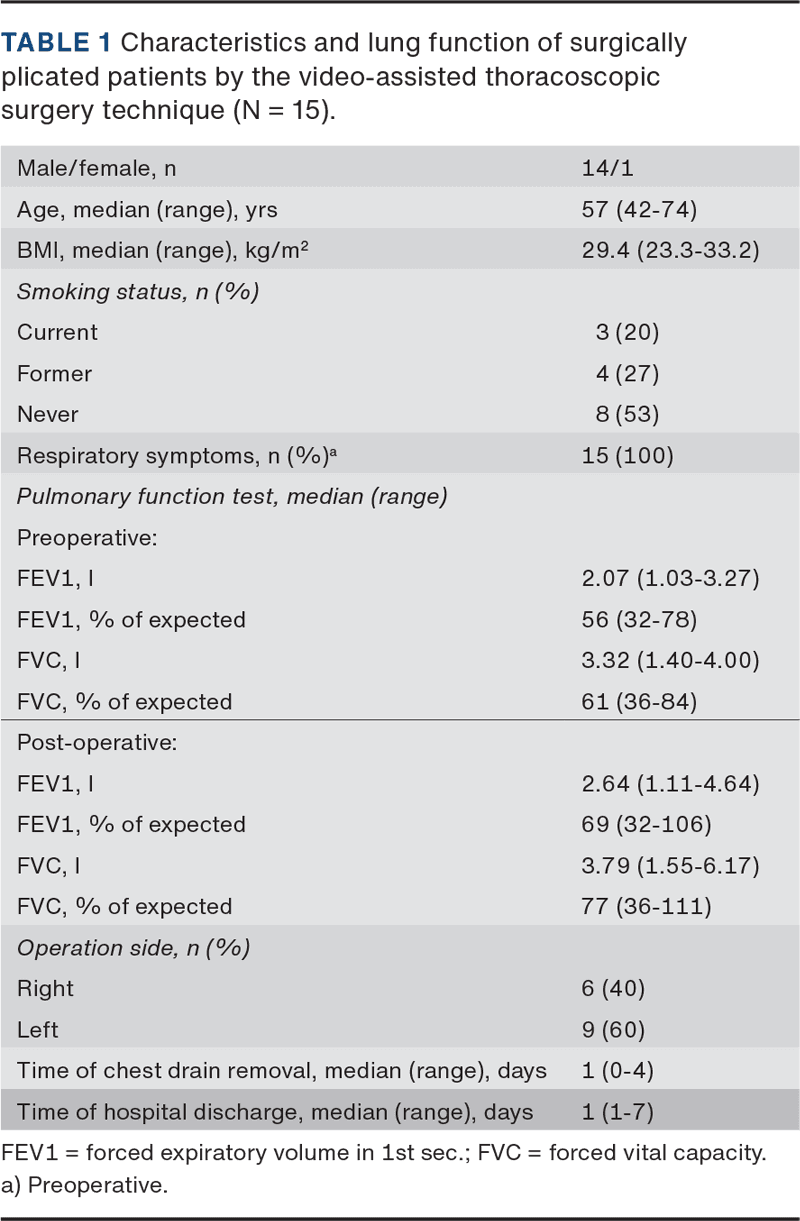Select the "Pulmonary function test" subheading

click(231, 496)
